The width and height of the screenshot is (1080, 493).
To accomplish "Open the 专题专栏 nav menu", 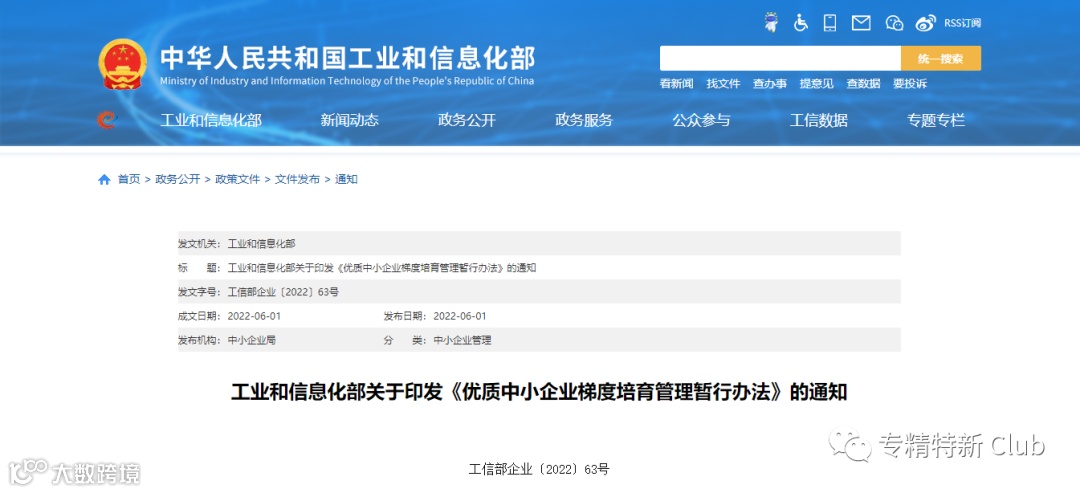I will tap(936, 120).
